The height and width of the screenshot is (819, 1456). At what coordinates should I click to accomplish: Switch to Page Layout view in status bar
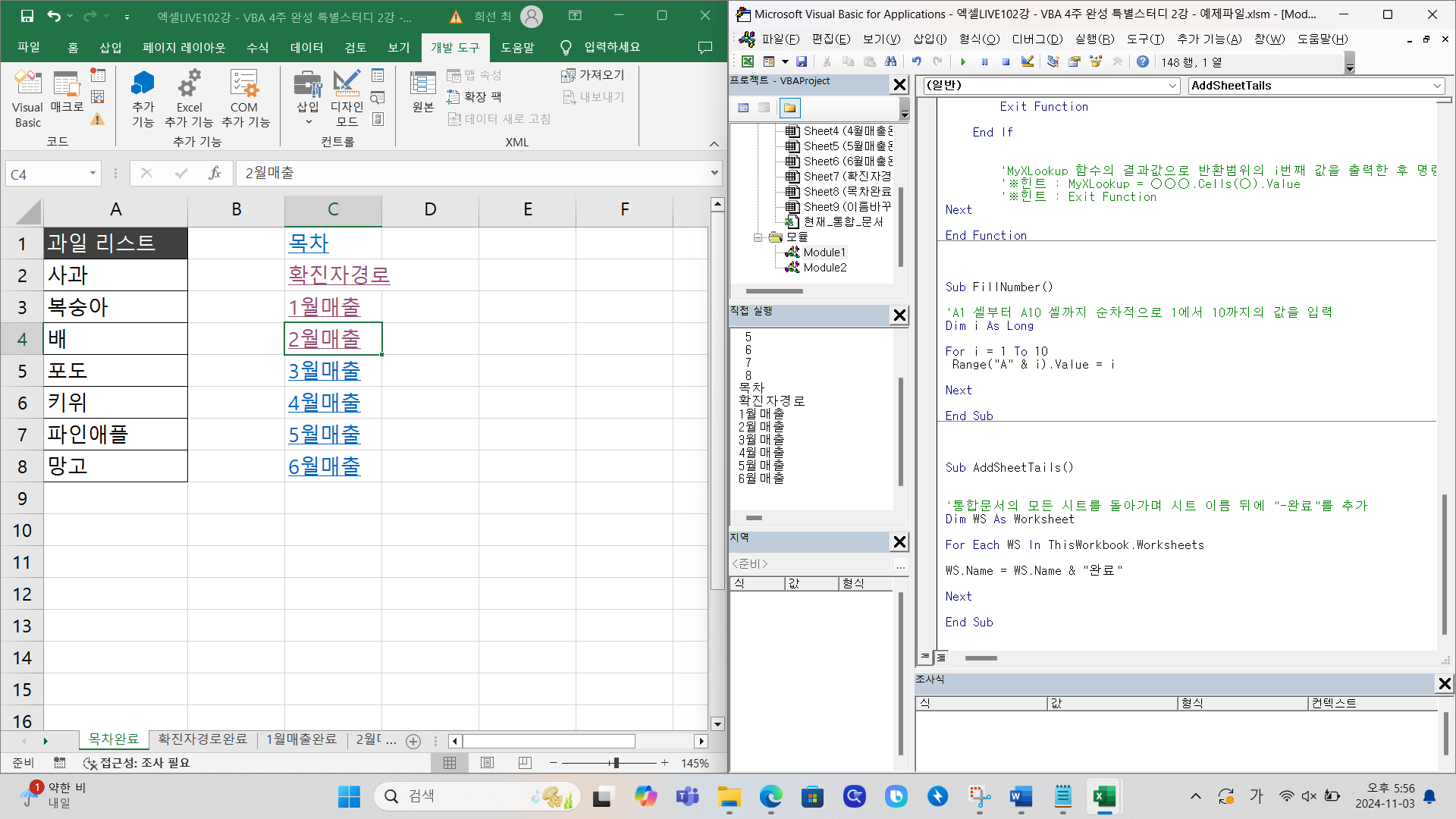point(488,763)
